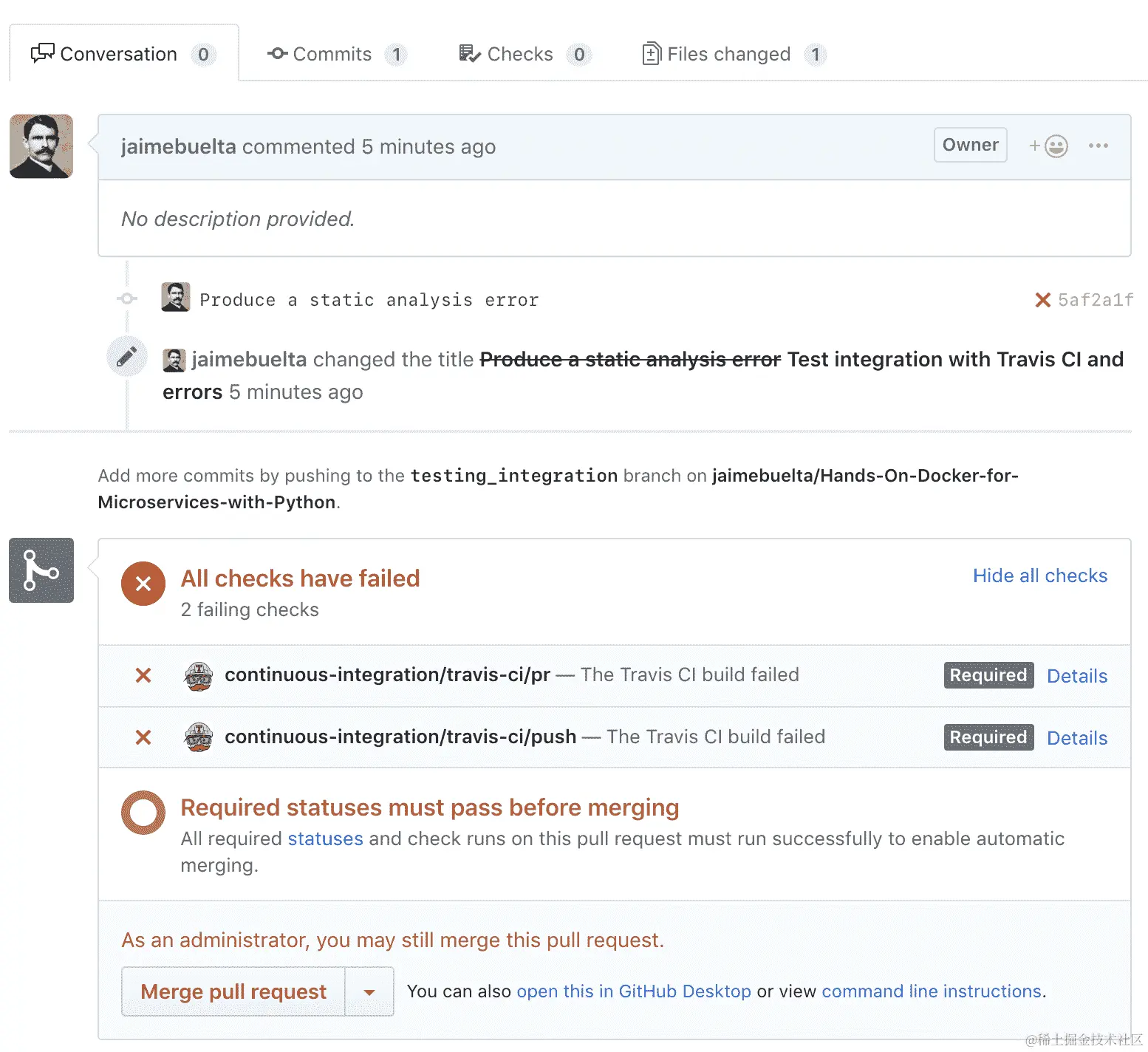1148x1052 pixels.
Task: Expand the merge method dropdown arrow
Action: (x=369, y=991)
